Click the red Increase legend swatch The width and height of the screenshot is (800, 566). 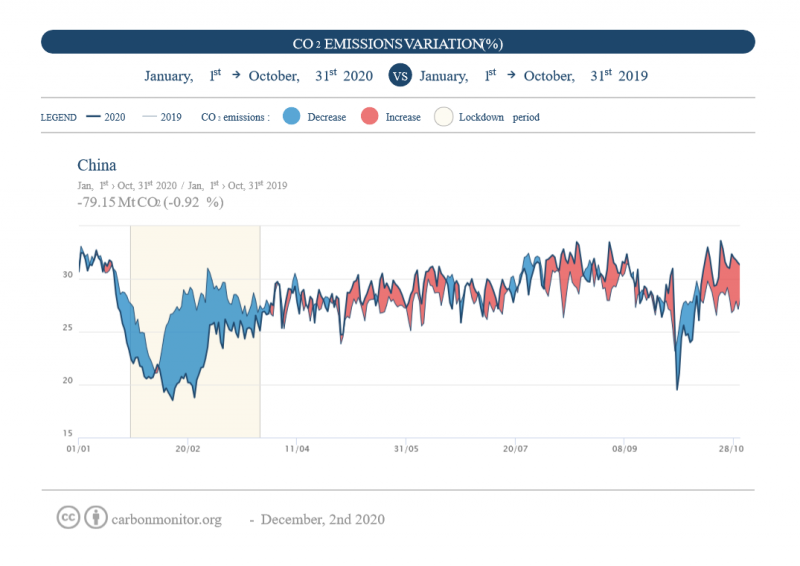point(369,116)
